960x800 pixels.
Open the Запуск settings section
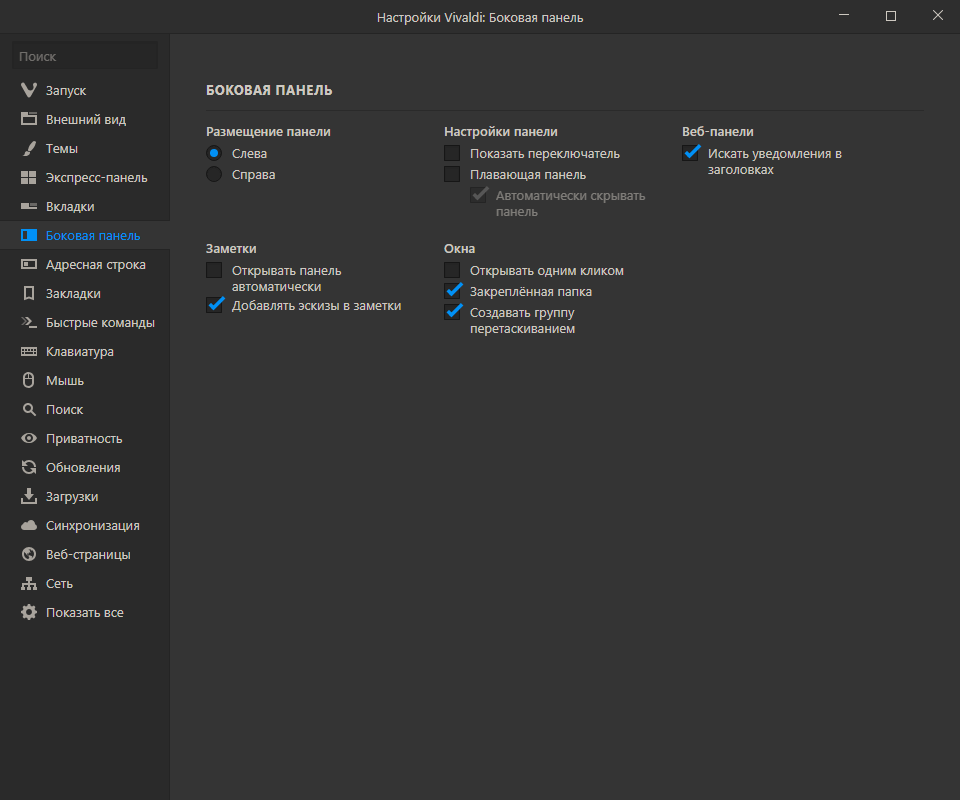[85, 90]
